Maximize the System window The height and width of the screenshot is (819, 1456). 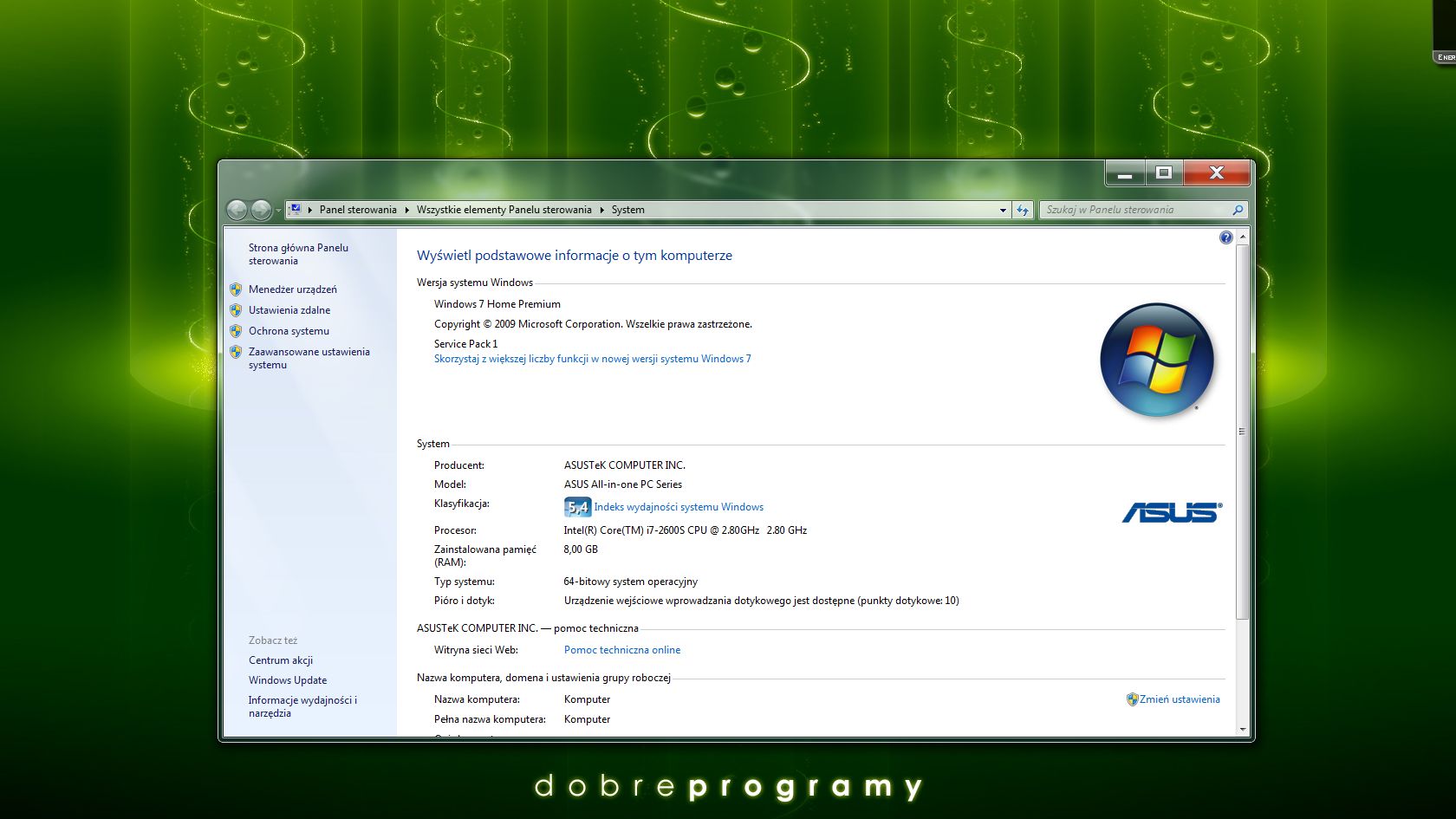[x=1164, y=173]
